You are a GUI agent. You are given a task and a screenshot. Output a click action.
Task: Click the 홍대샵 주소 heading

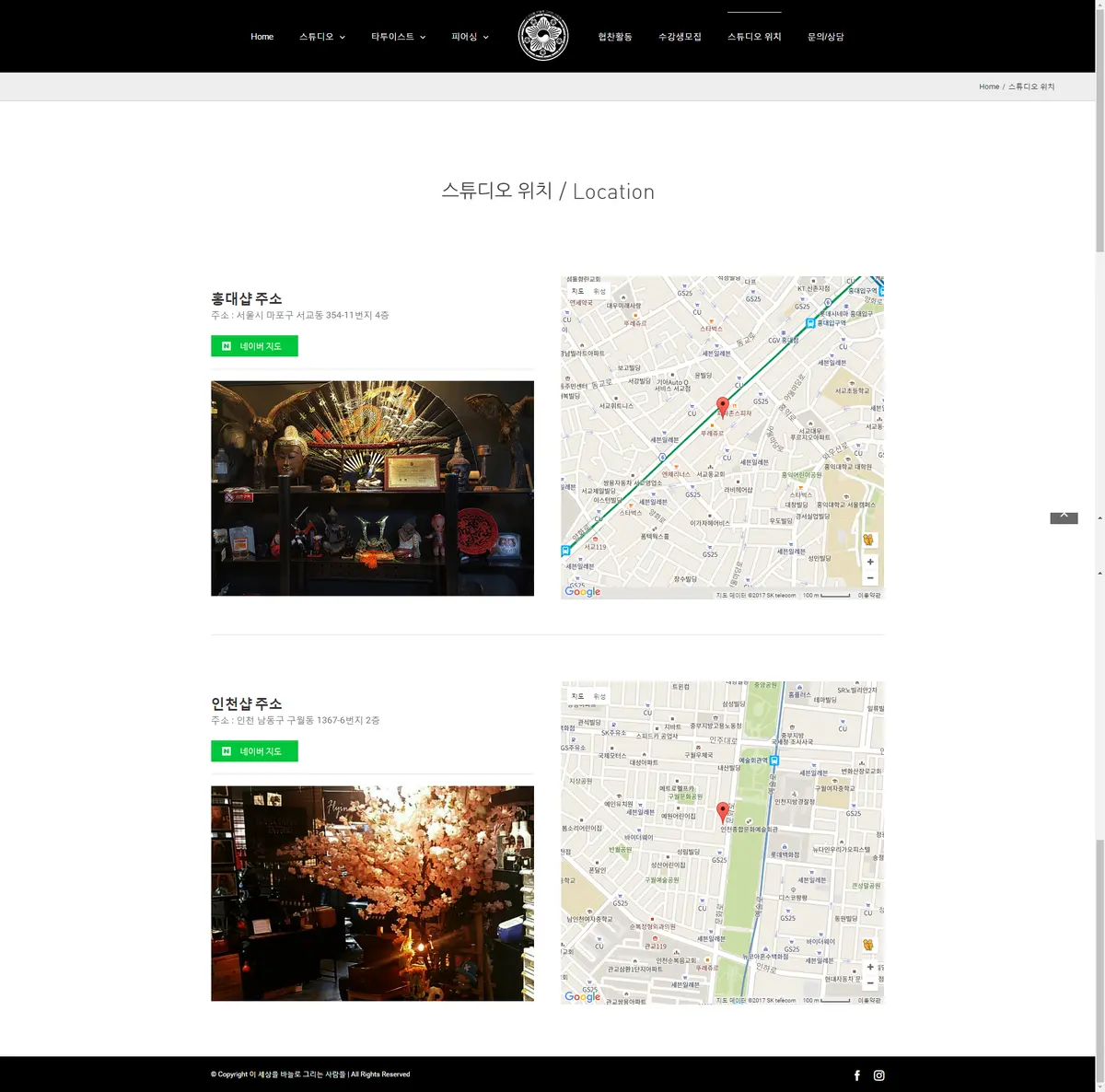point(247,298)
